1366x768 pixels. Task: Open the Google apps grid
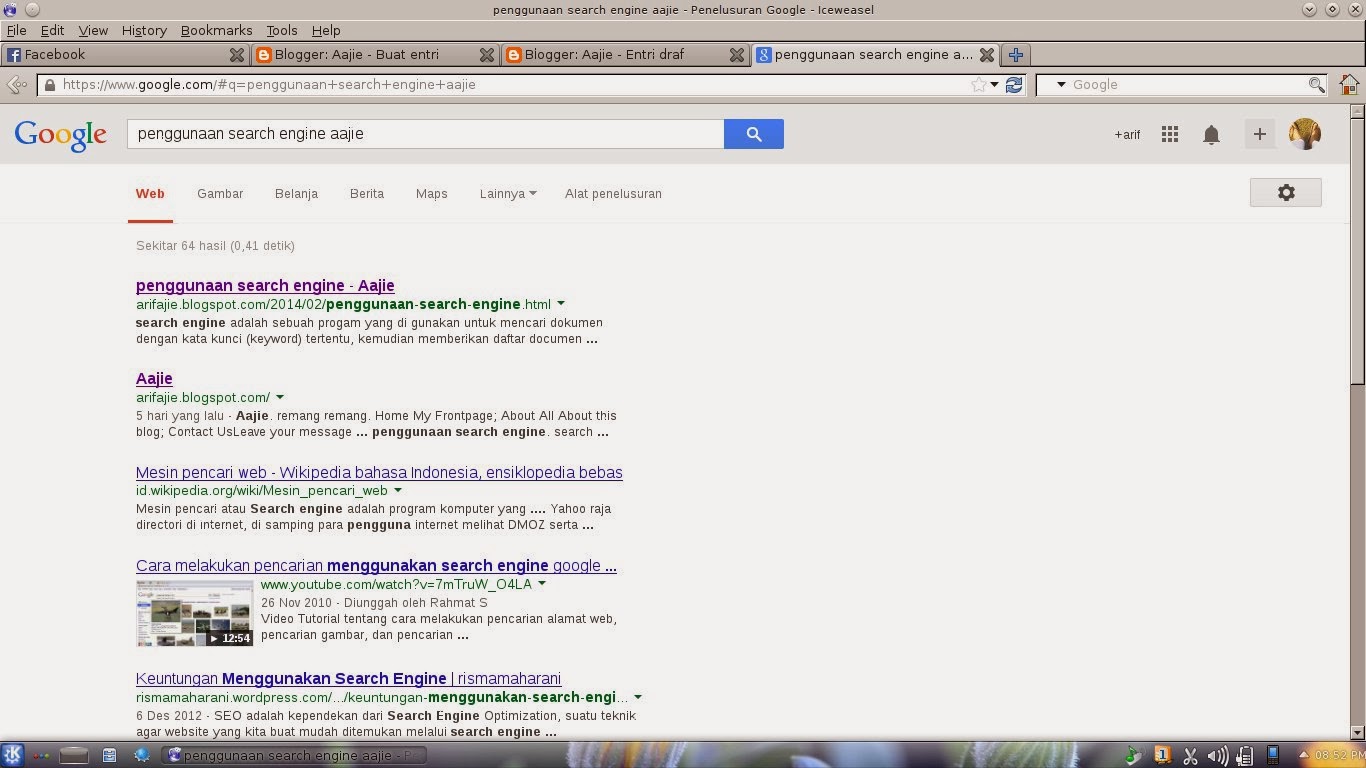tap(1169, 134)
